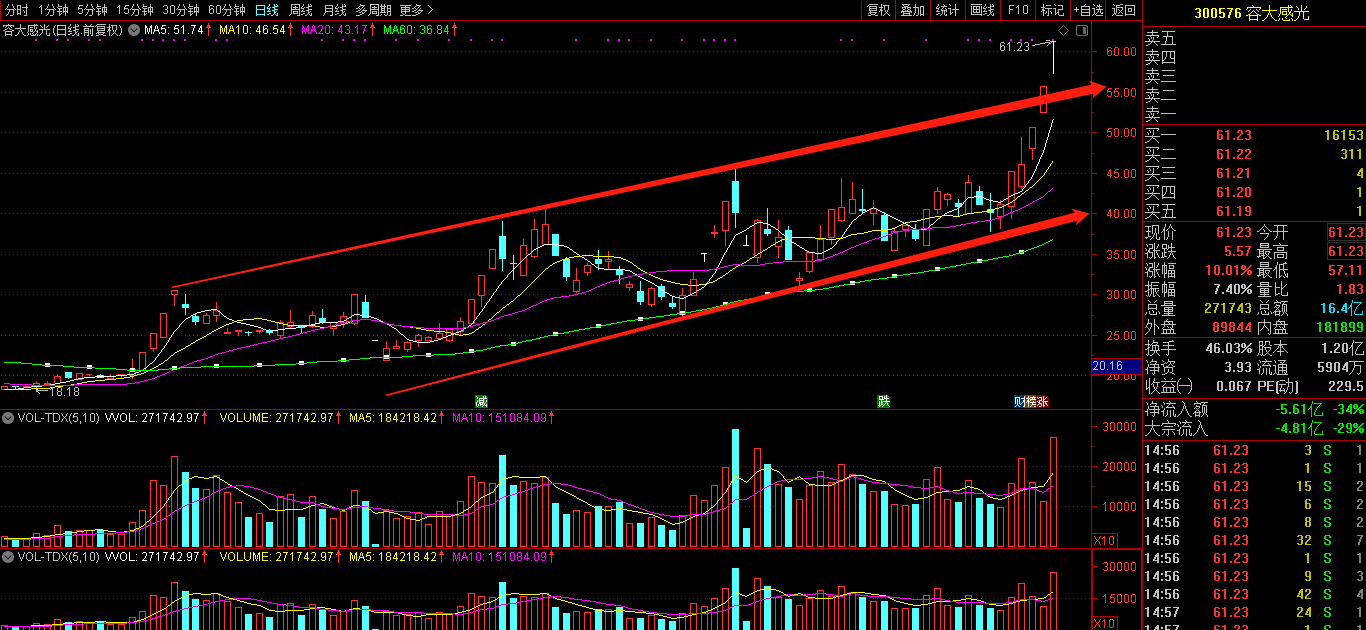Image resolution: width=1366 pixels, height=630 pixels.
Task: Click the 买一 bid row
Action: (x=1254, y=135)
